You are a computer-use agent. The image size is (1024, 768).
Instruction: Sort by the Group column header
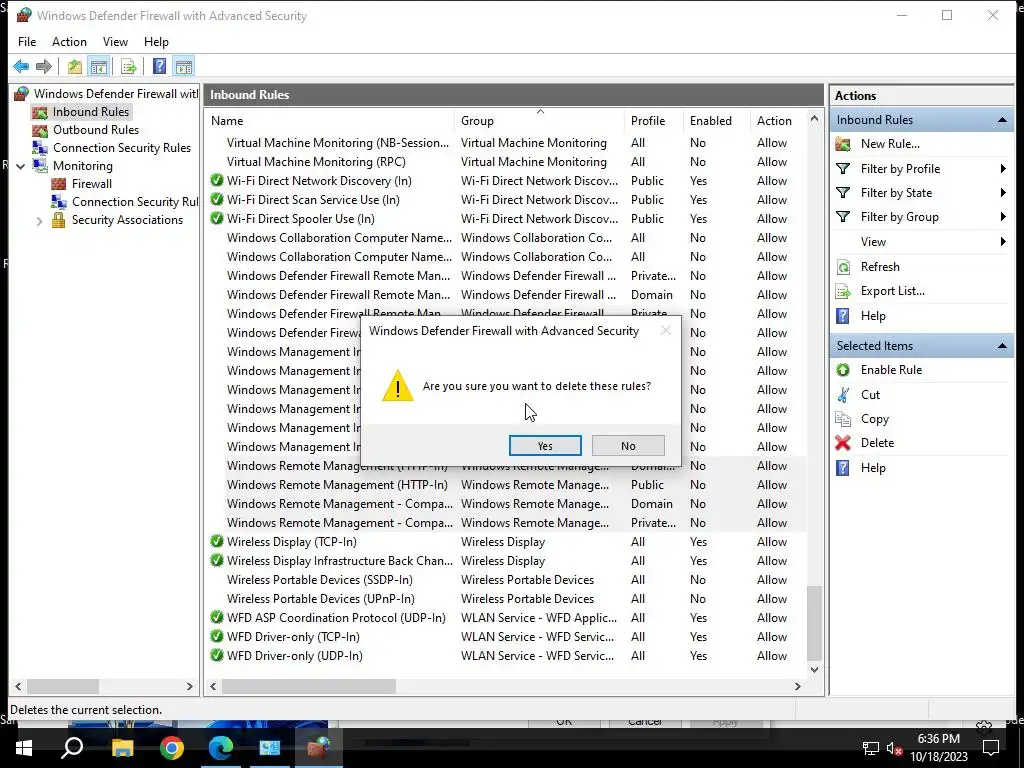pos(539,121)
